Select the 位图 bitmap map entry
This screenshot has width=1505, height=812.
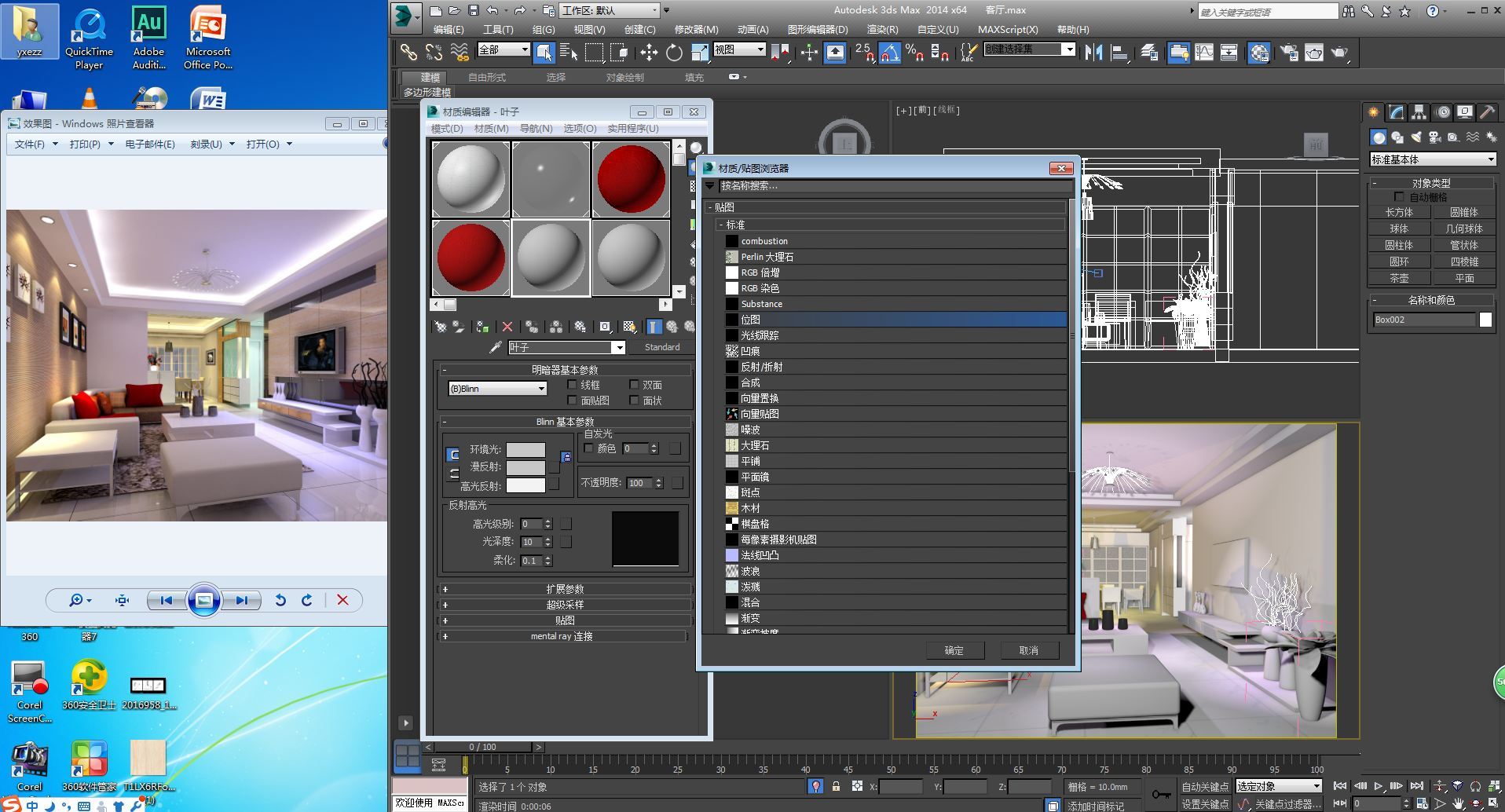(x=750, y=320)
